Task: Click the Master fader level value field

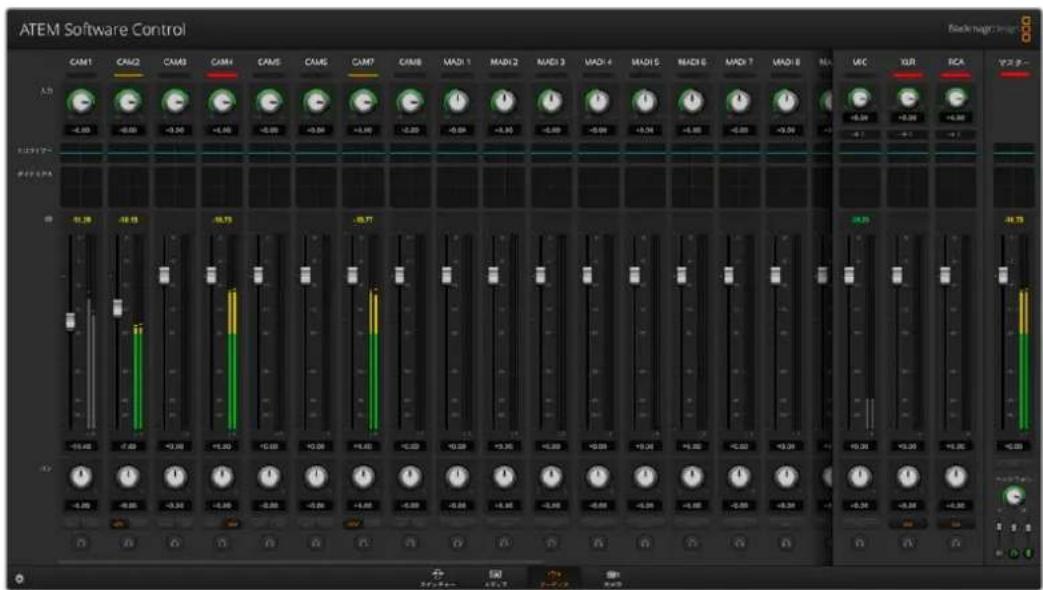Action: pos(1014,446)
